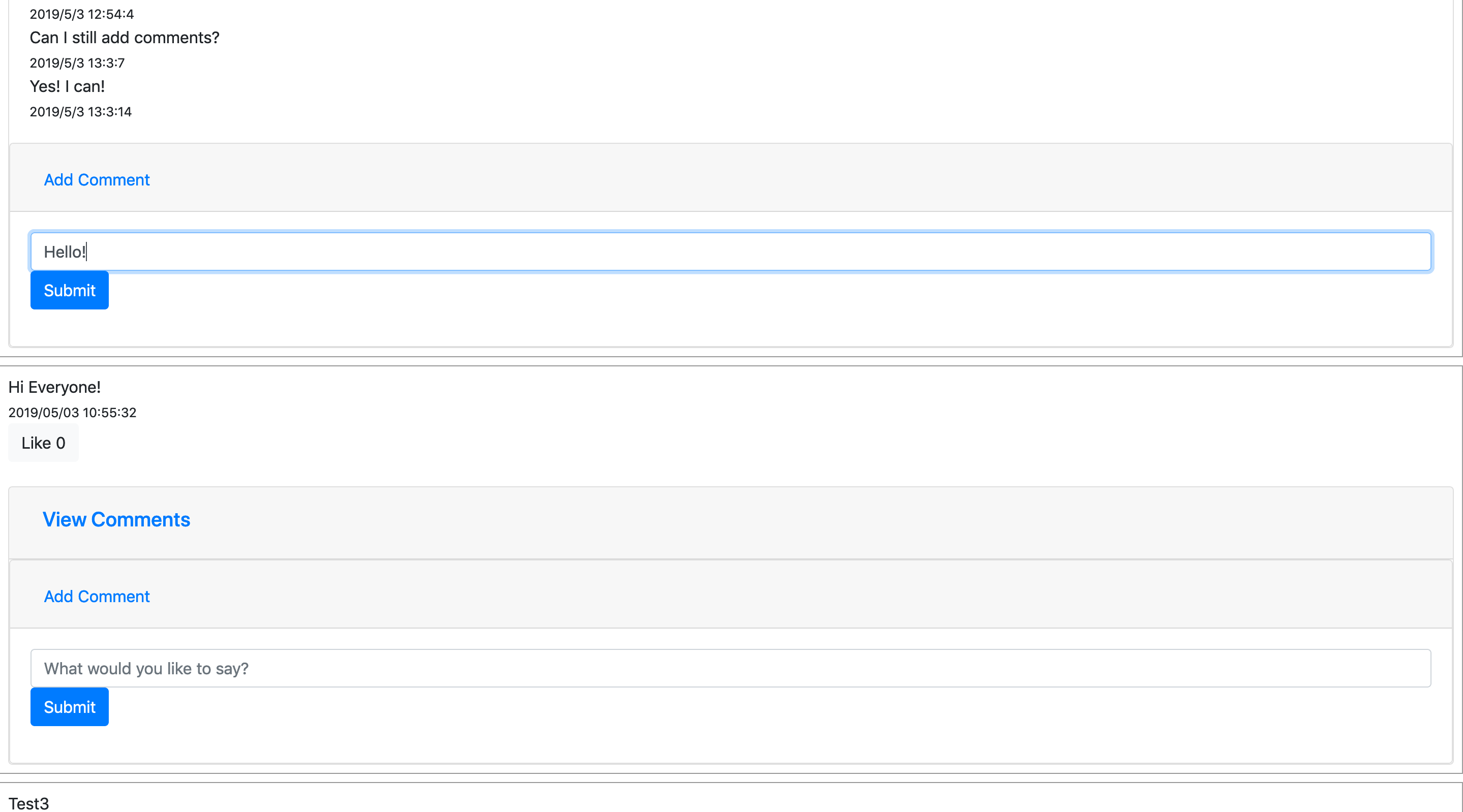
Task: Like the Hi Everyone! post
Action: [43, 443]
